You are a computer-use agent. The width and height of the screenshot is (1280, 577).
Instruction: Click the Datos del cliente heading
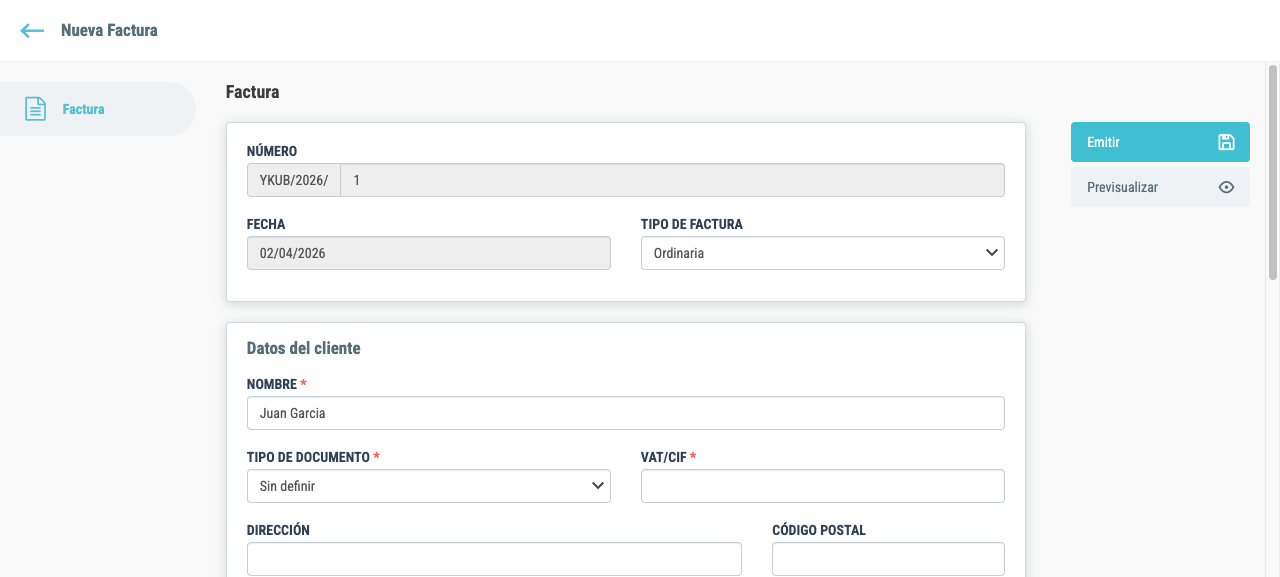click(303, 348)
